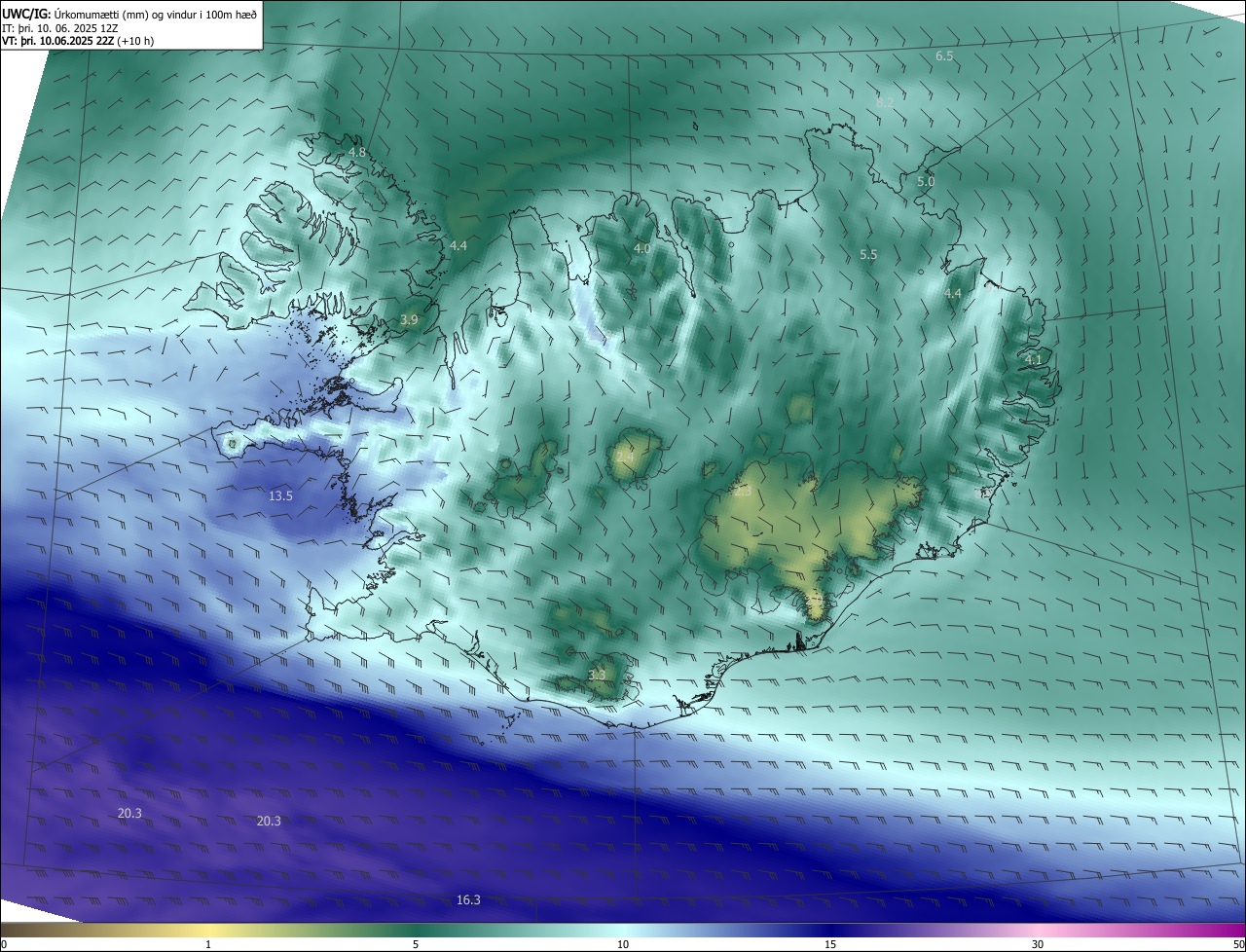This screenshot has width=1246, height=952.
Task: Click the precipitation value 6.5 on the map
Action: point(944,56)
